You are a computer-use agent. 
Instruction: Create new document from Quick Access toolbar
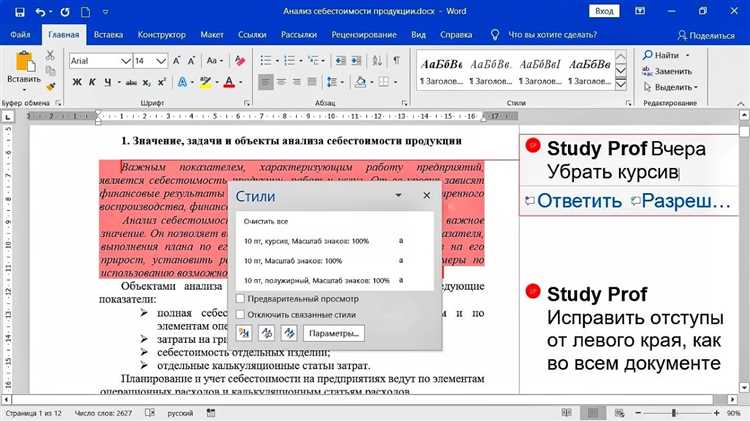(85, 12)
